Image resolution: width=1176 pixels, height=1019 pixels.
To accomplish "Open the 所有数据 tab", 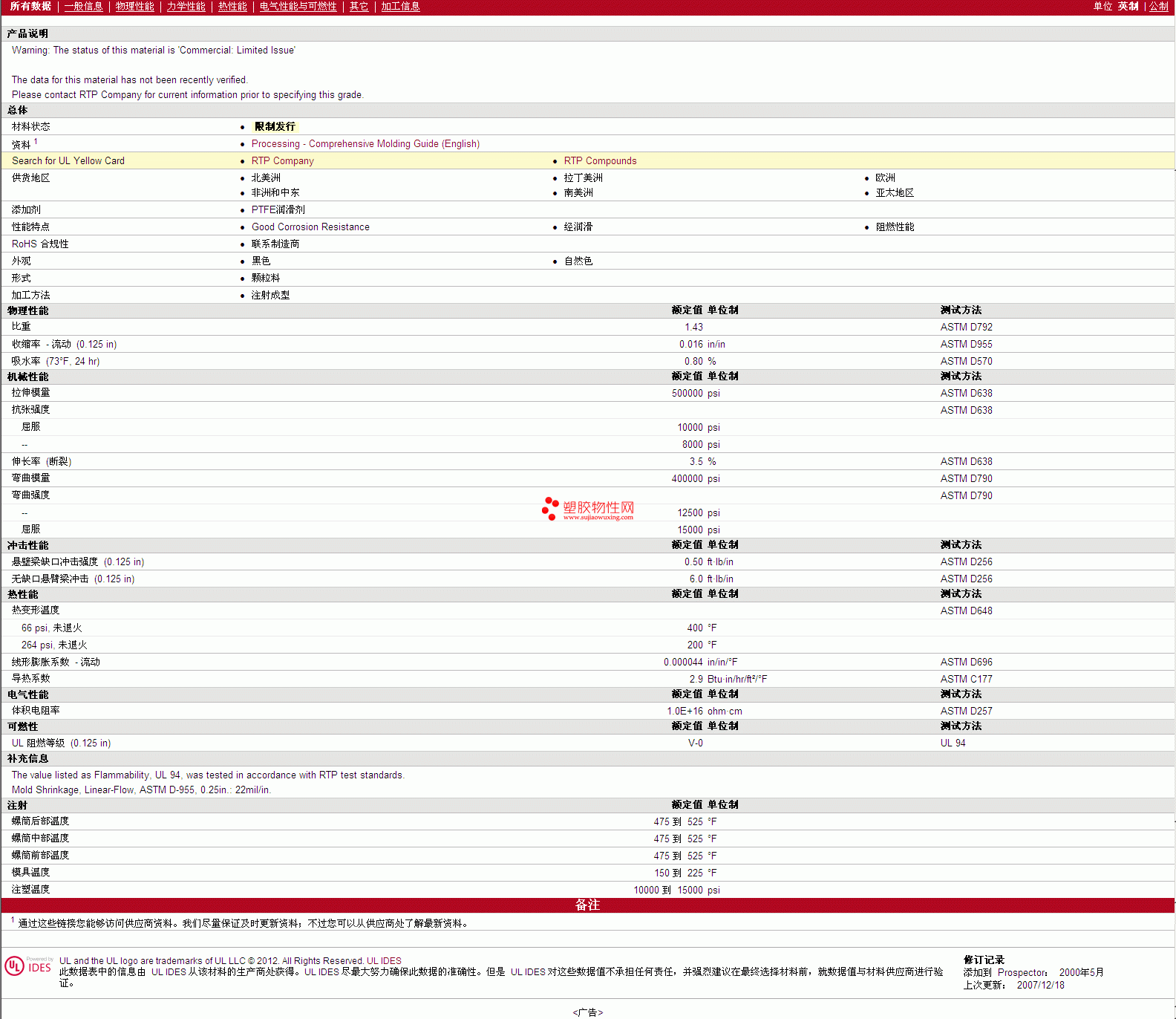I will point(30,6).
